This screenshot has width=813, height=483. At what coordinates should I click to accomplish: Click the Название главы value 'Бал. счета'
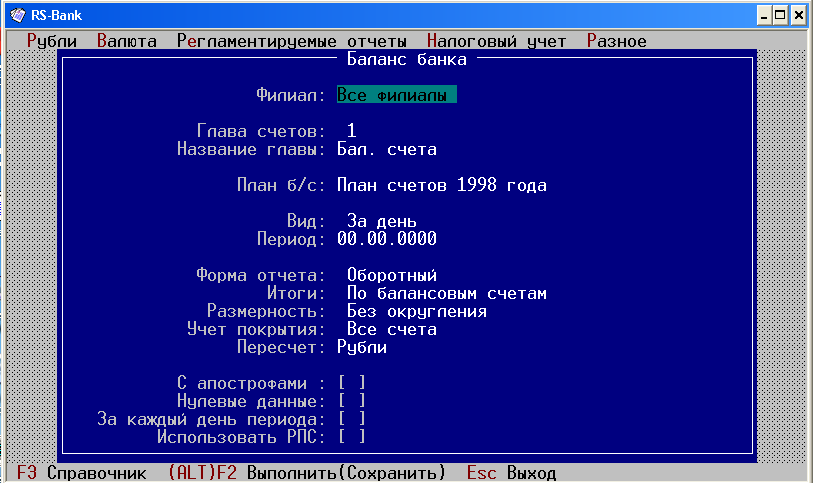coord(387,149)
